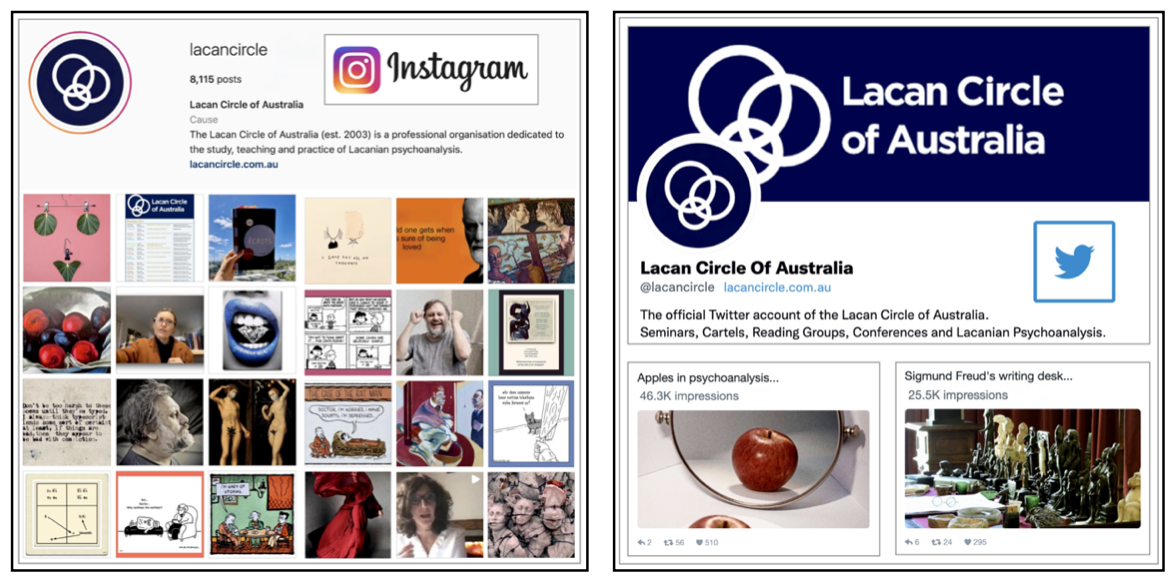
Task: Open lacancircle.com.au link on Instagram bio
Action: click(x=234, y=164)
